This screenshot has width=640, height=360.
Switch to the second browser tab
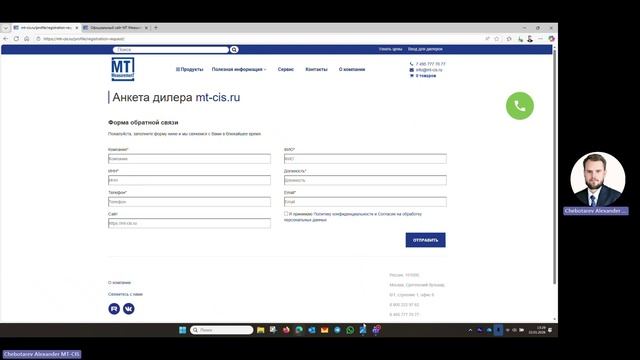(116, 28)
